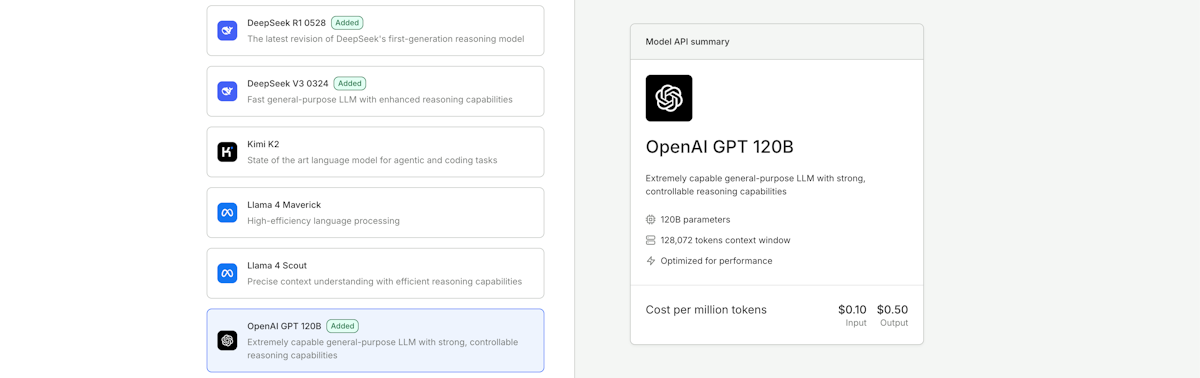Select the DeepSeek R1 0528 model card
1200x378 pixels.
(376, 31)
